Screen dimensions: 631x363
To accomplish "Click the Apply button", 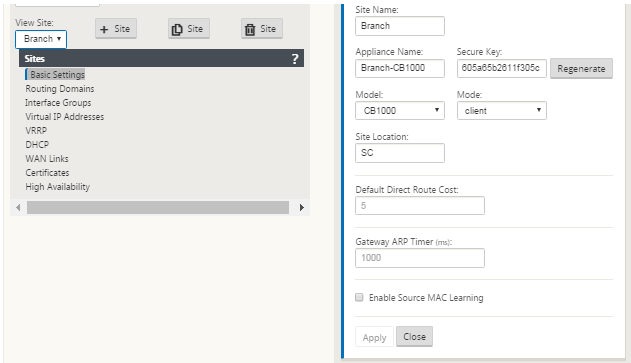I will (x=374, y=337).
